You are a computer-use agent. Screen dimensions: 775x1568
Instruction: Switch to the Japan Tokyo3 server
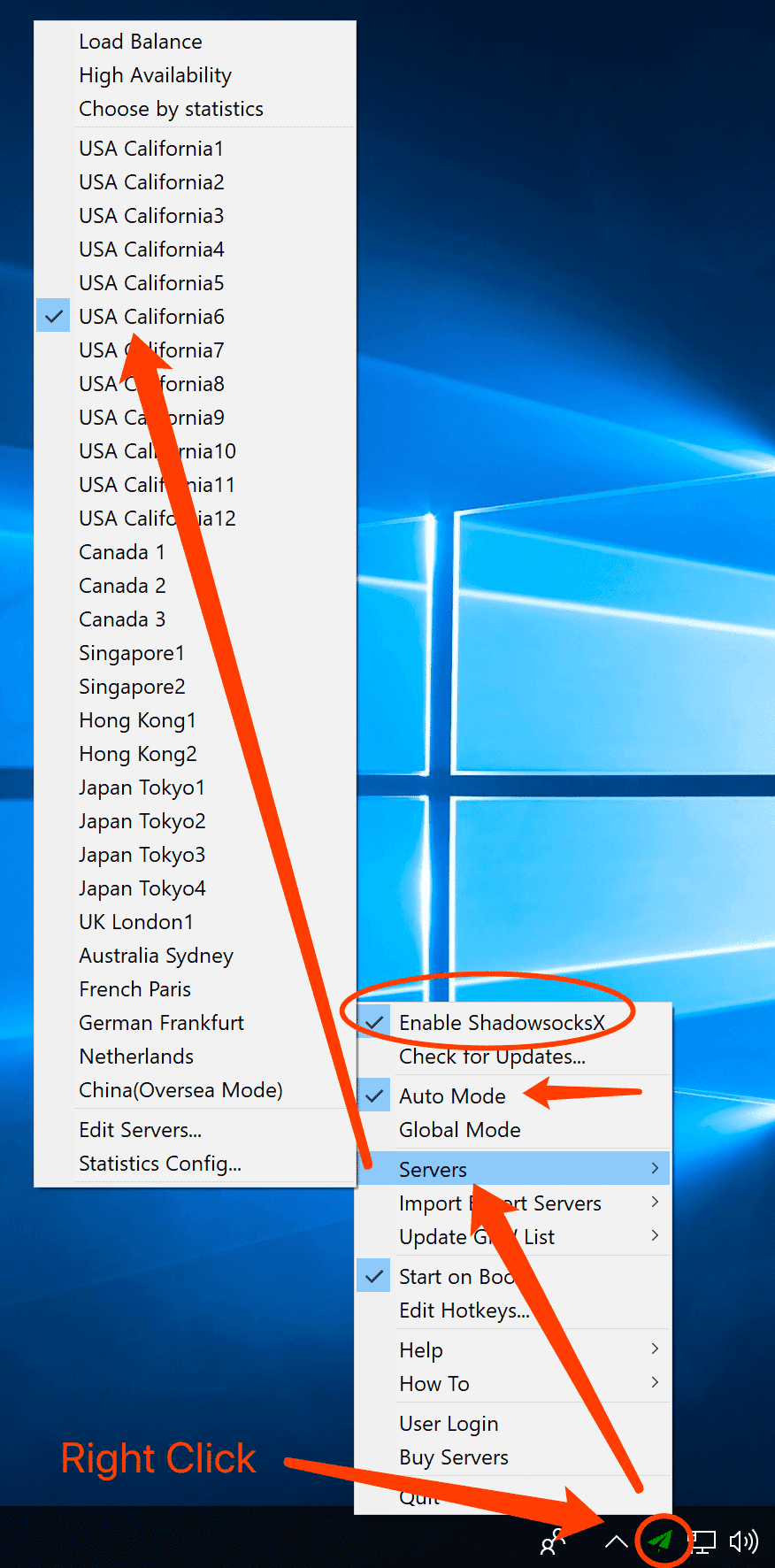tap(142, 855)
